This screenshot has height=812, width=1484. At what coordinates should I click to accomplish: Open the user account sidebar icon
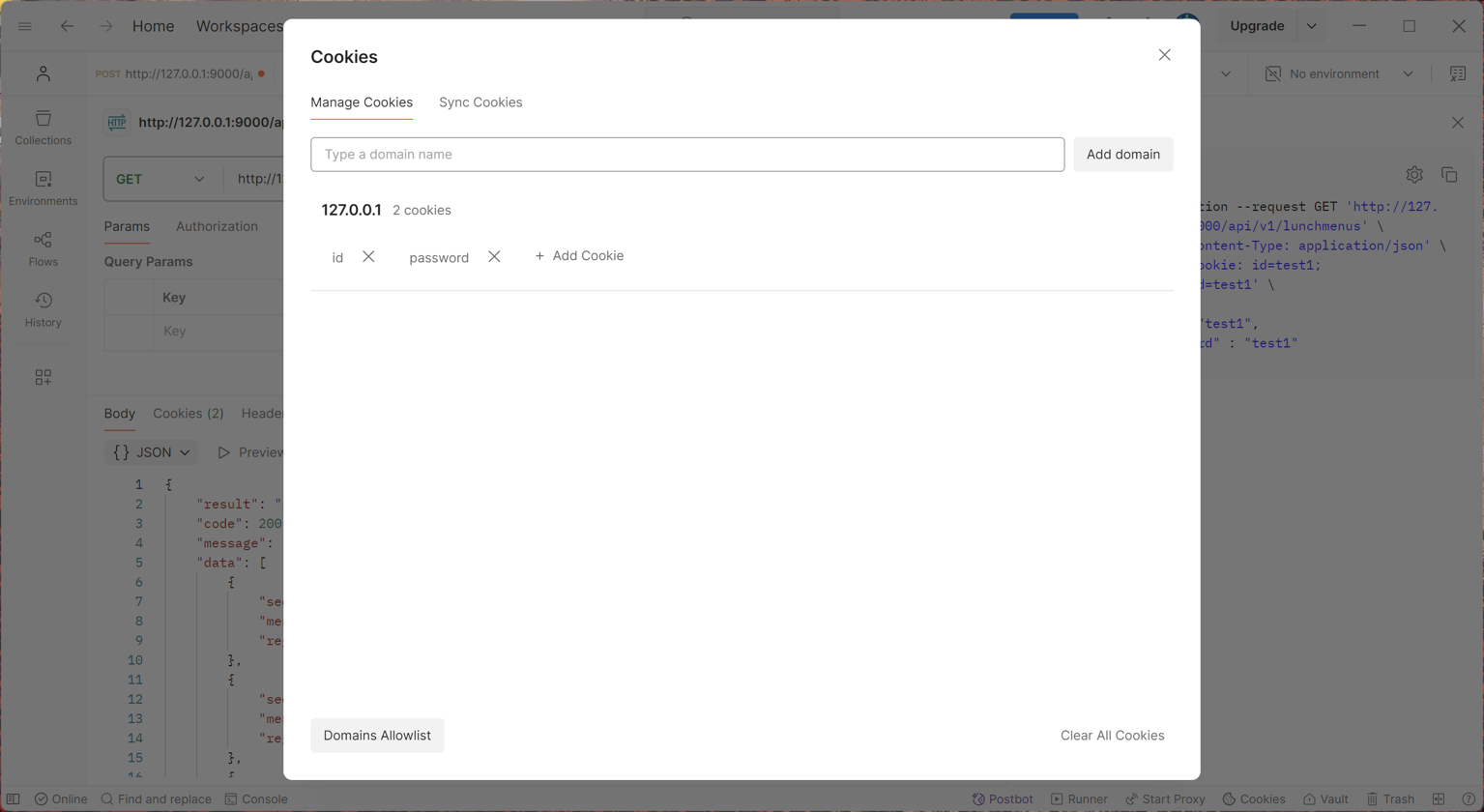44,73
